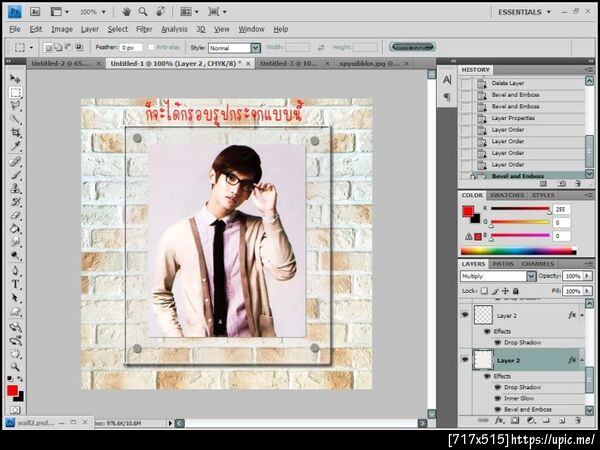Click Add a layer style fx button
The image size is (600, 450).
click(x=499, y=420)
